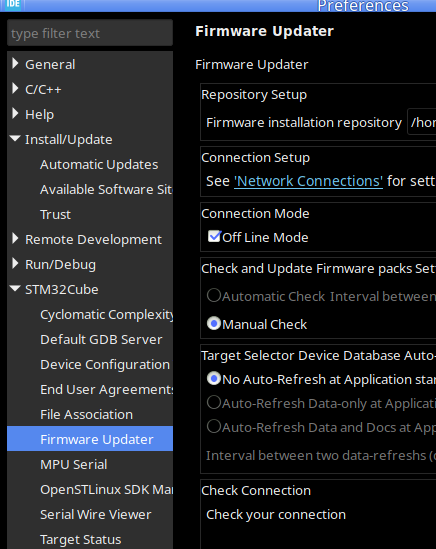Select Run/Debug label in tree
Screen dimensions: 436x549
pos(60,265)
